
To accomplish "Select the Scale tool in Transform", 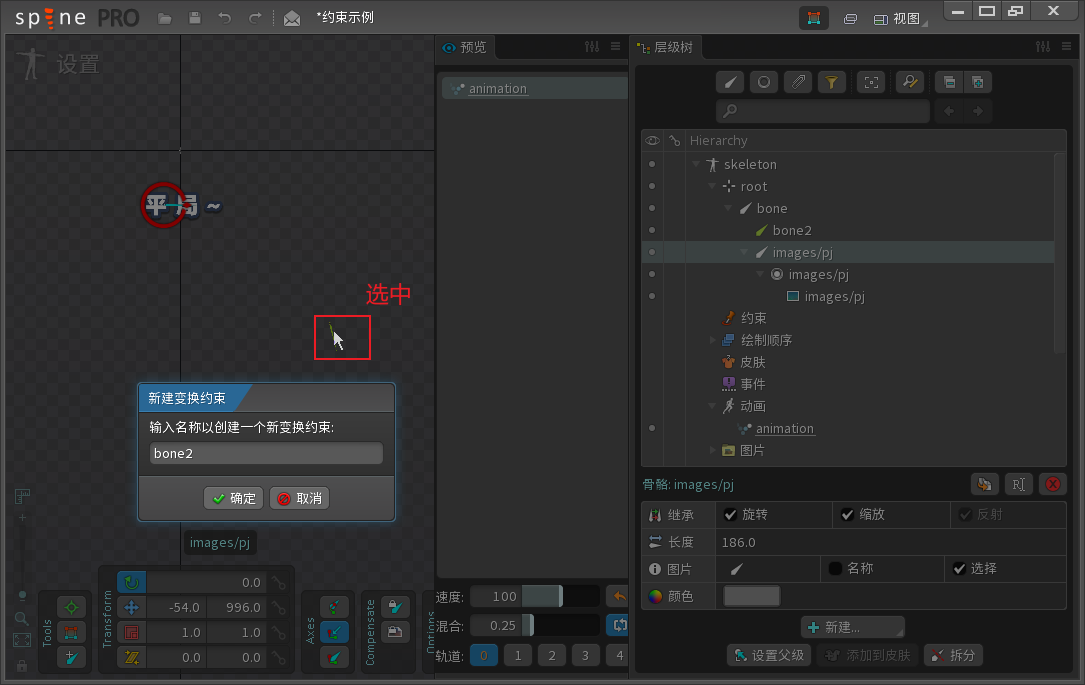I will (x=131, y=632).
